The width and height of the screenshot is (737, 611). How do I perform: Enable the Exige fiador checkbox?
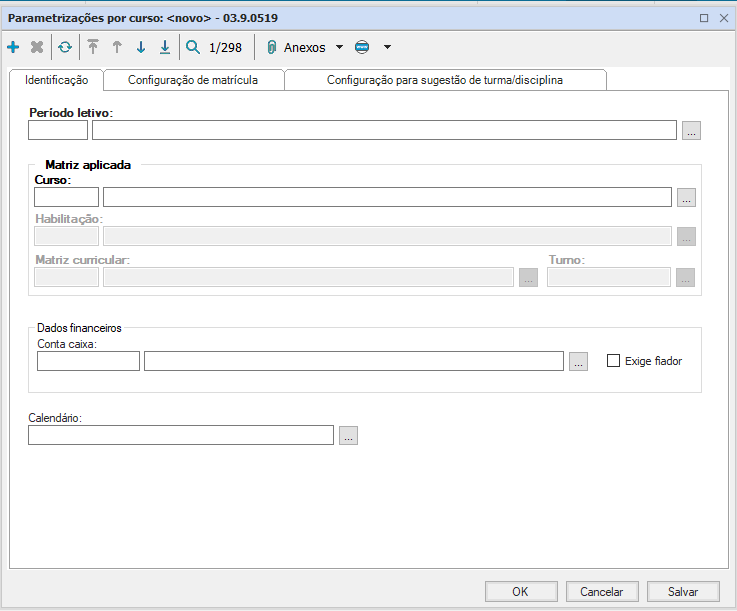click(x=614, y=361)
